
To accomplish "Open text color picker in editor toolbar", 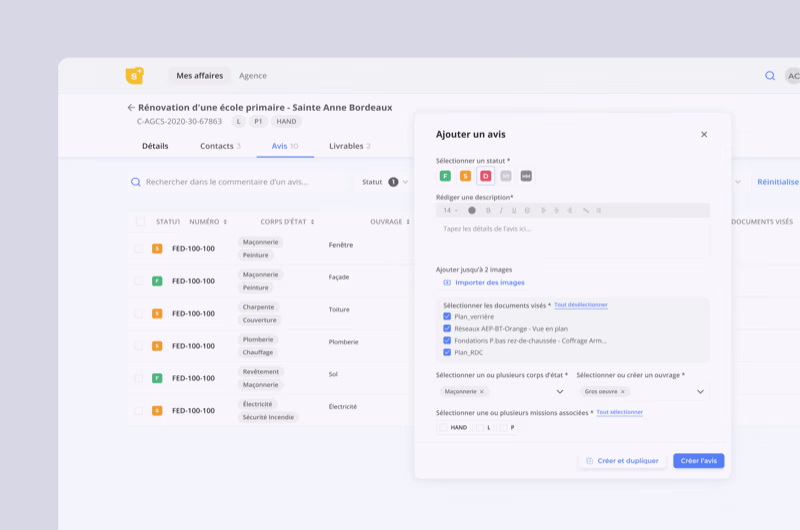I will (x=472, y=210).
